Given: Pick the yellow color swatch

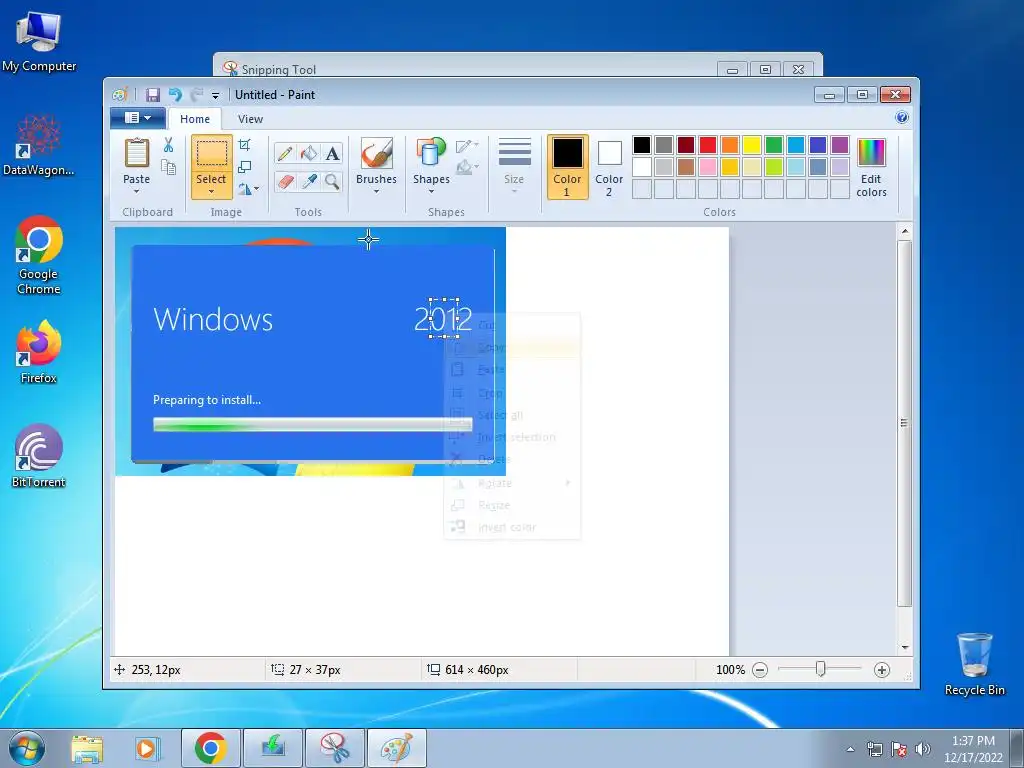Looking at the screenshot, I should coord(752,145).
